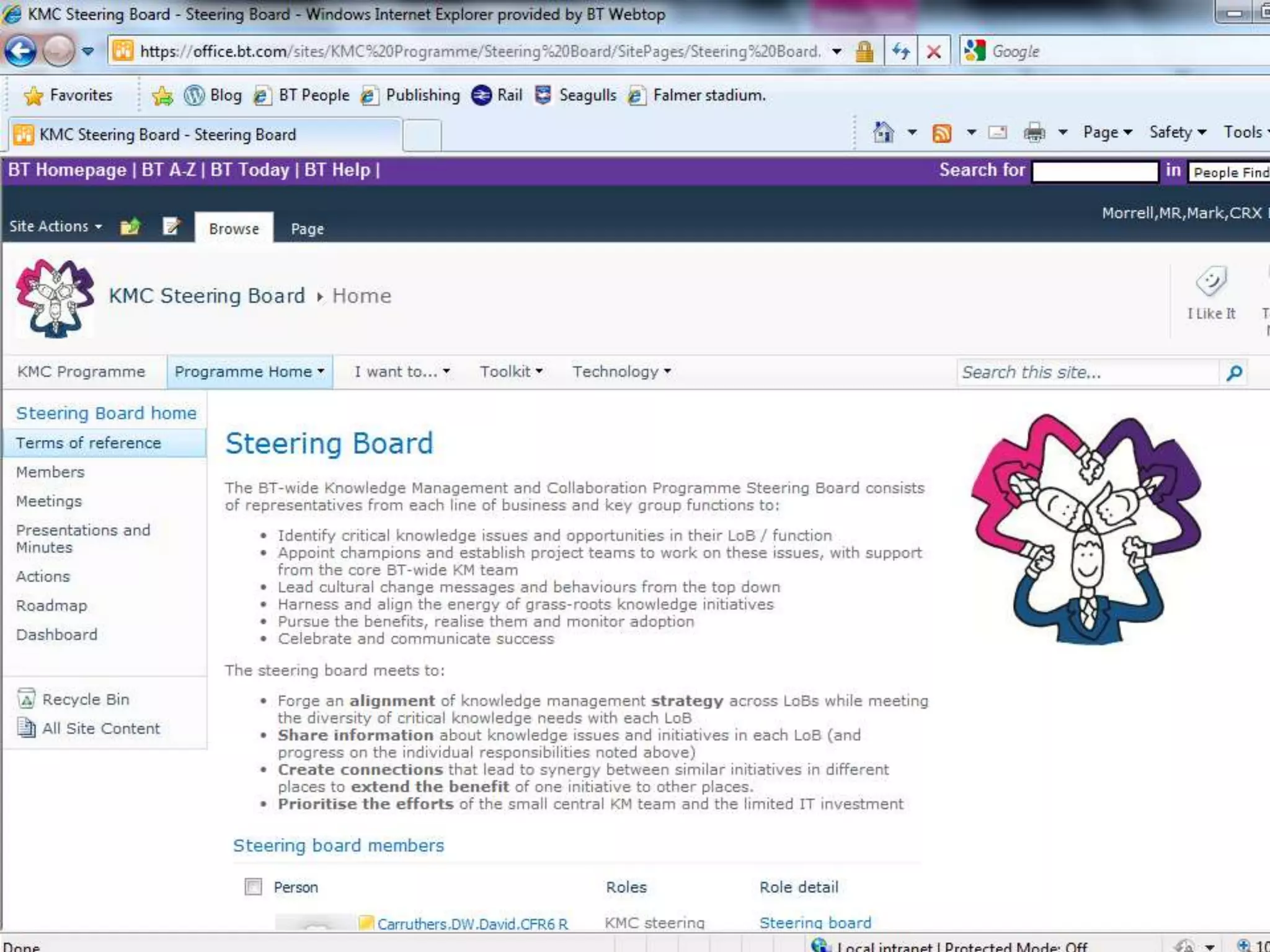Open the Rail bookmark

click(497, 95)
